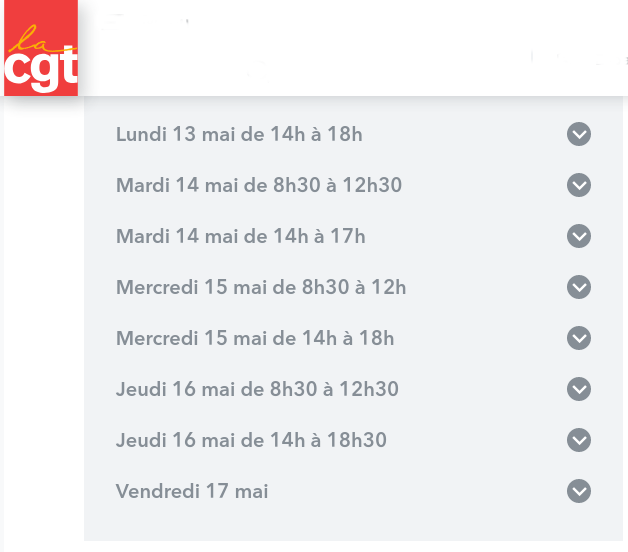Click the arrow icon beside Jeudi 16 mai 8h30
This screenshot has width=628, height=552.
tap(579, 389)
